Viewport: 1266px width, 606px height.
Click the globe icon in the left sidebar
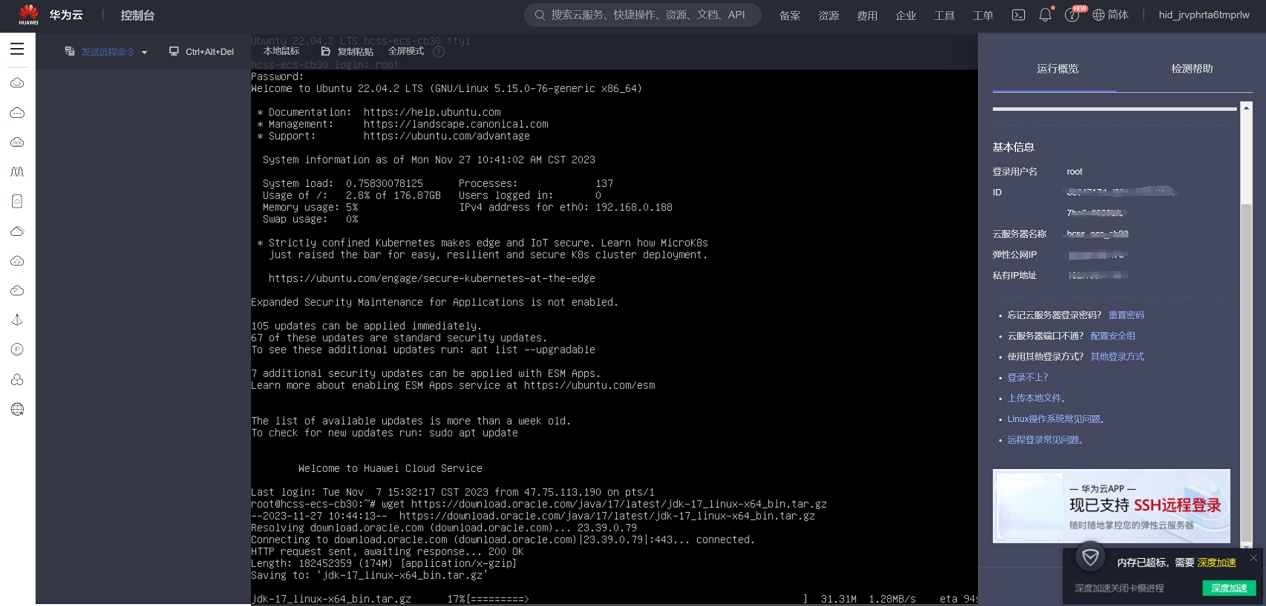pos(17,409)
